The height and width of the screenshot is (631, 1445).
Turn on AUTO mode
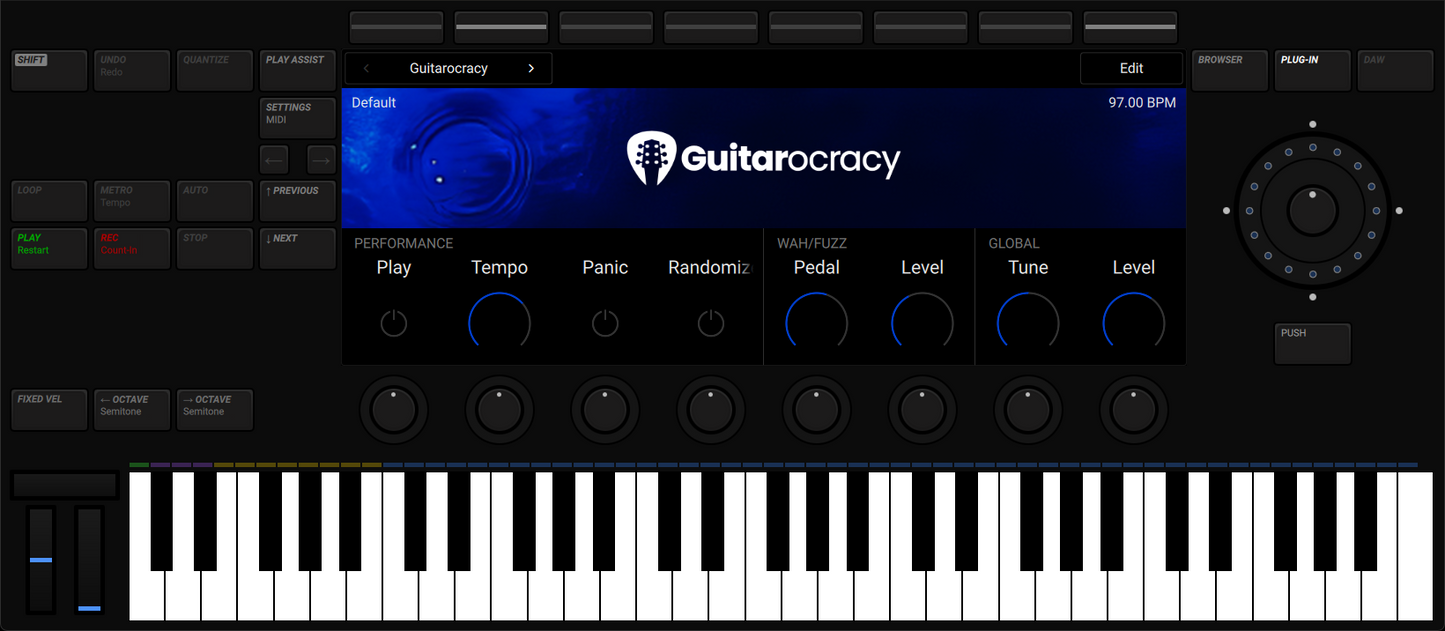[x=214, y=200]
